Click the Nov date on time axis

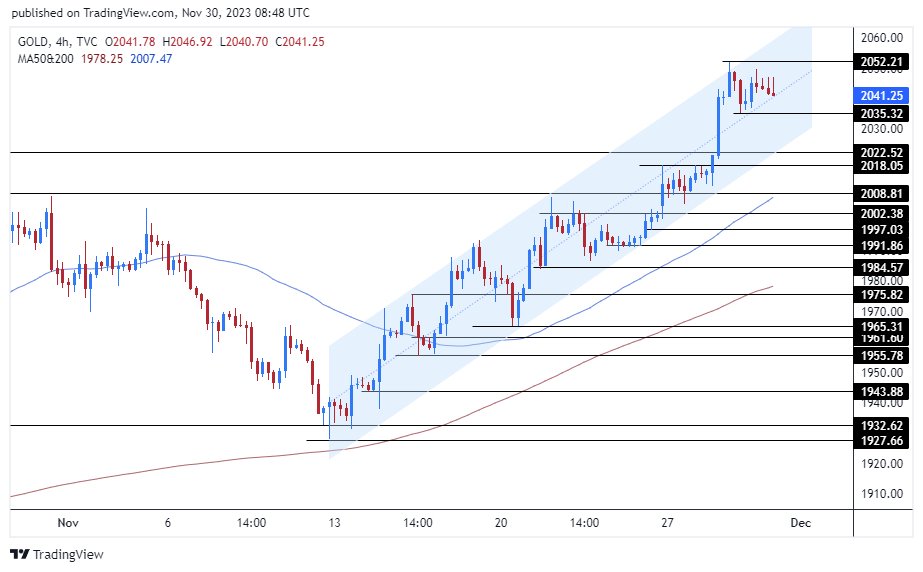click(67, 523)
